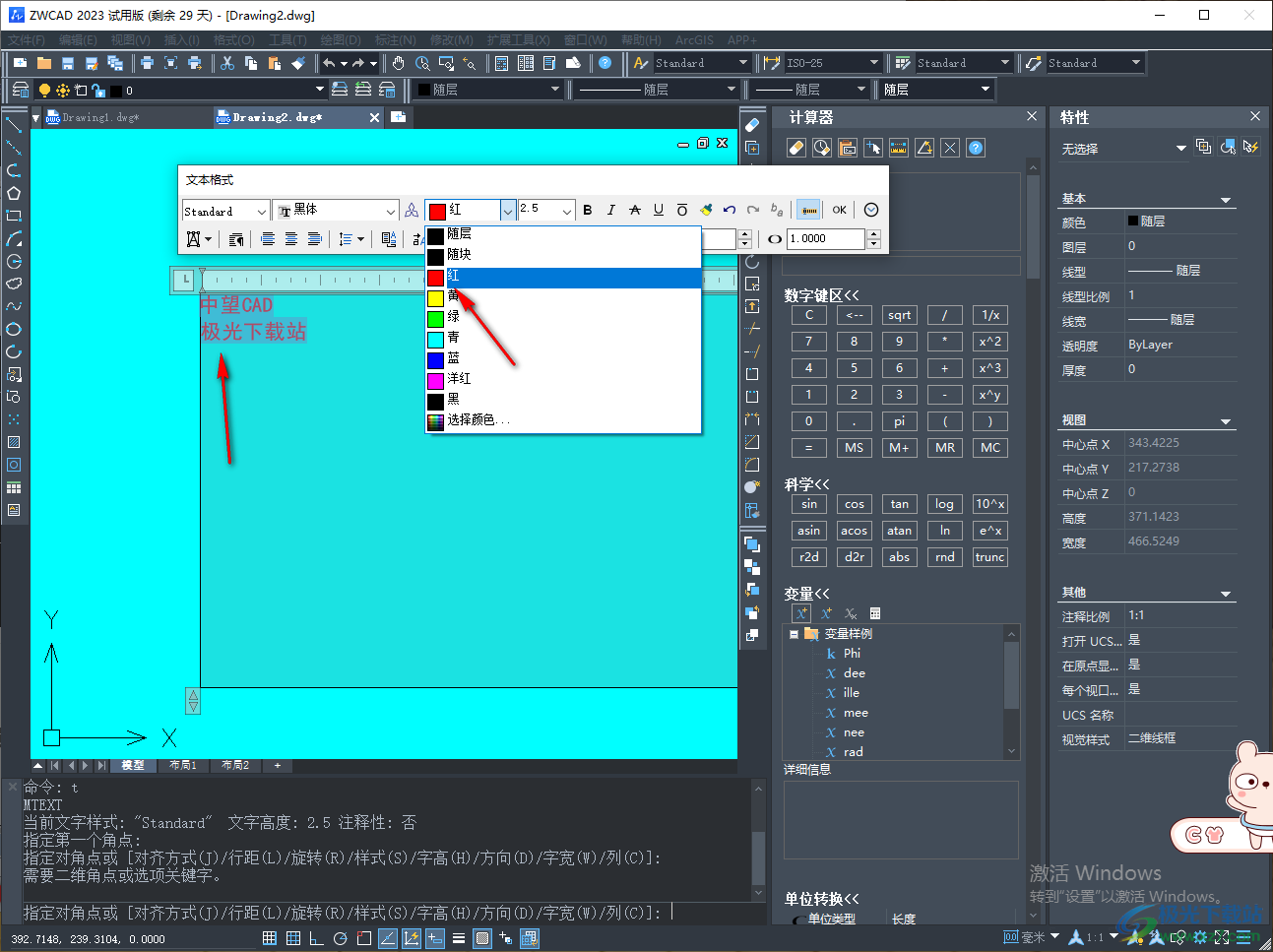Click the left align paragraph icon
The width and height of the screenshot is (1273, 952).
(x=268, y=239)
